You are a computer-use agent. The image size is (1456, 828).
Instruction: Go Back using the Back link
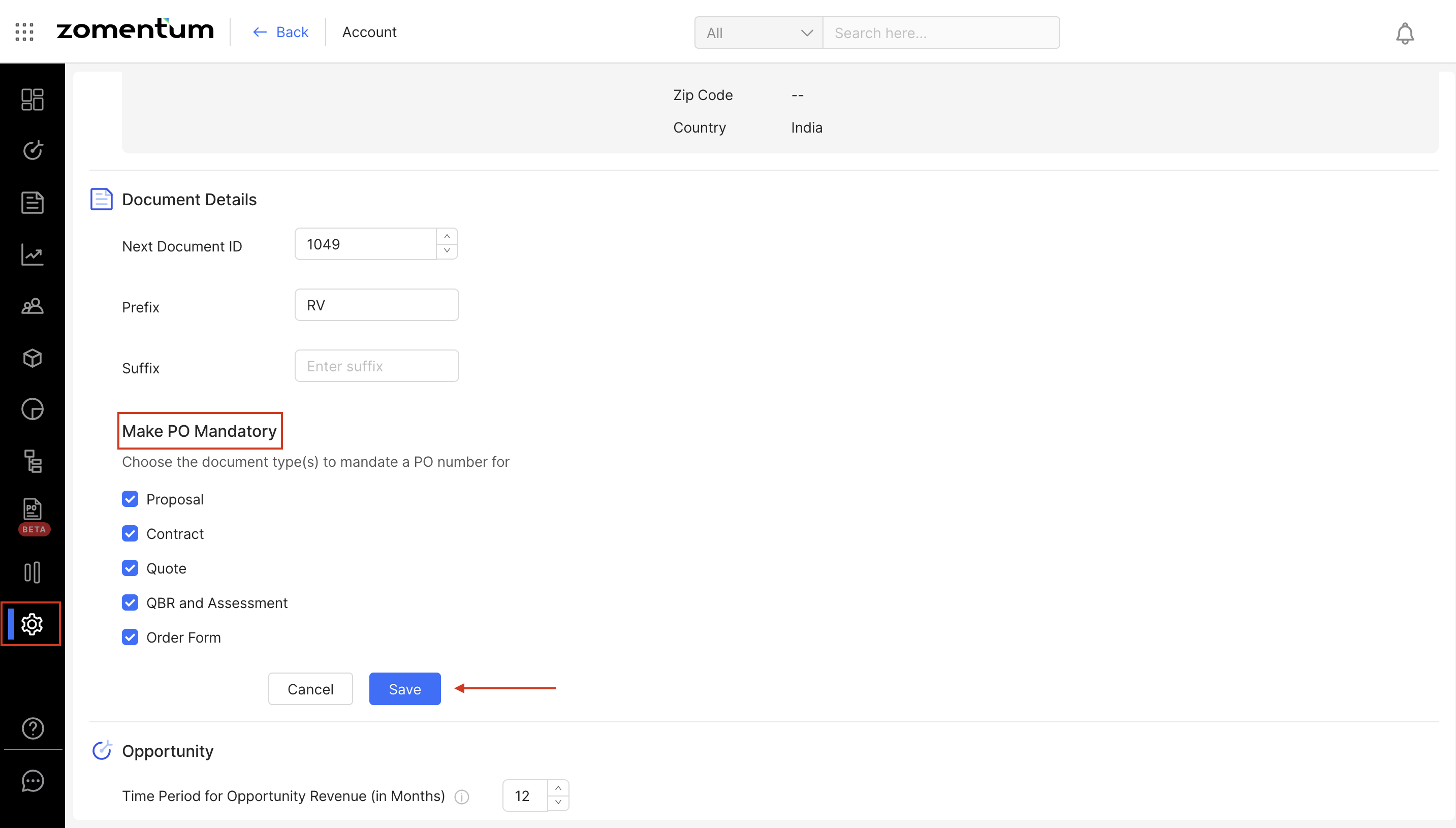(x=280, y=33)
